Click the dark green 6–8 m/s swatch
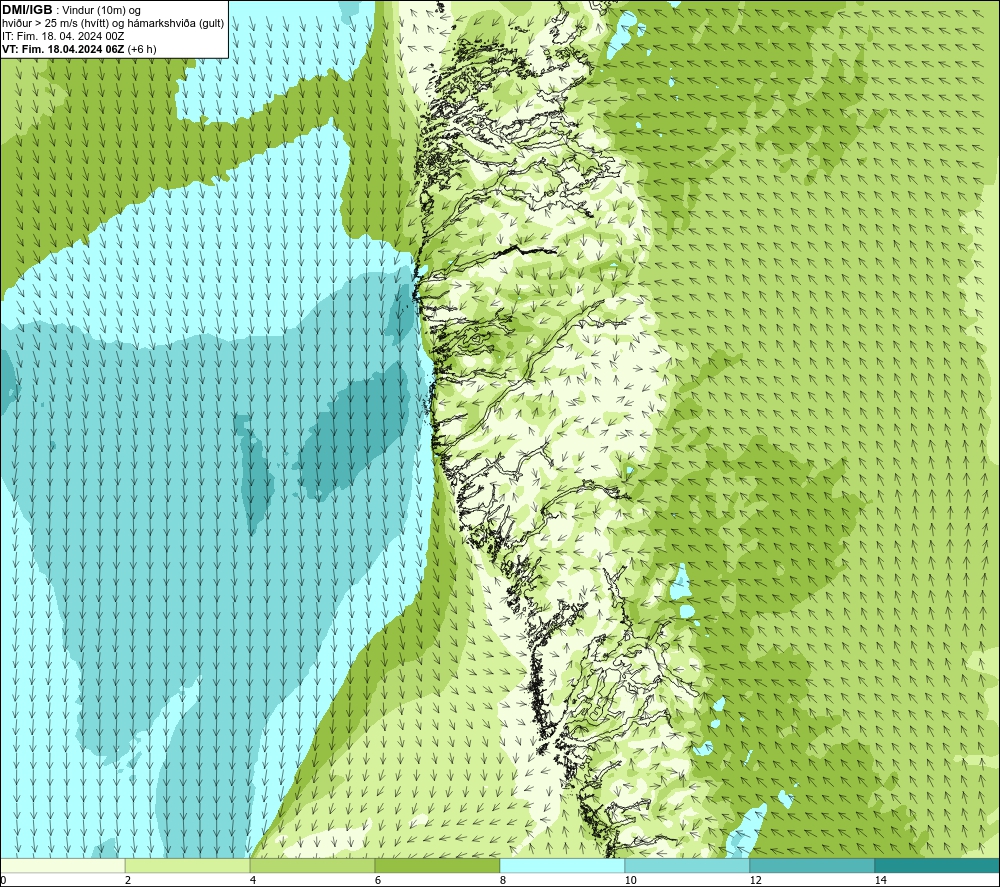Viewport: 1000px width, 887px height. [x=438, y=866]
